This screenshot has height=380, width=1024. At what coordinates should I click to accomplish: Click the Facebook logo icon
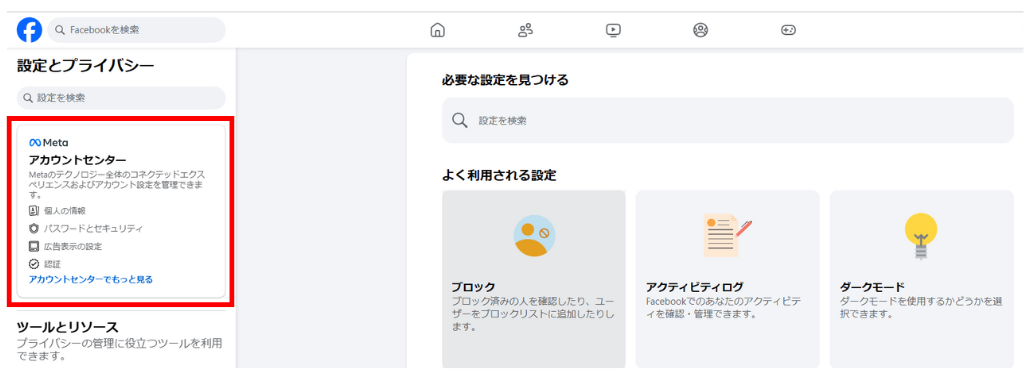click(x=29, y=30)
